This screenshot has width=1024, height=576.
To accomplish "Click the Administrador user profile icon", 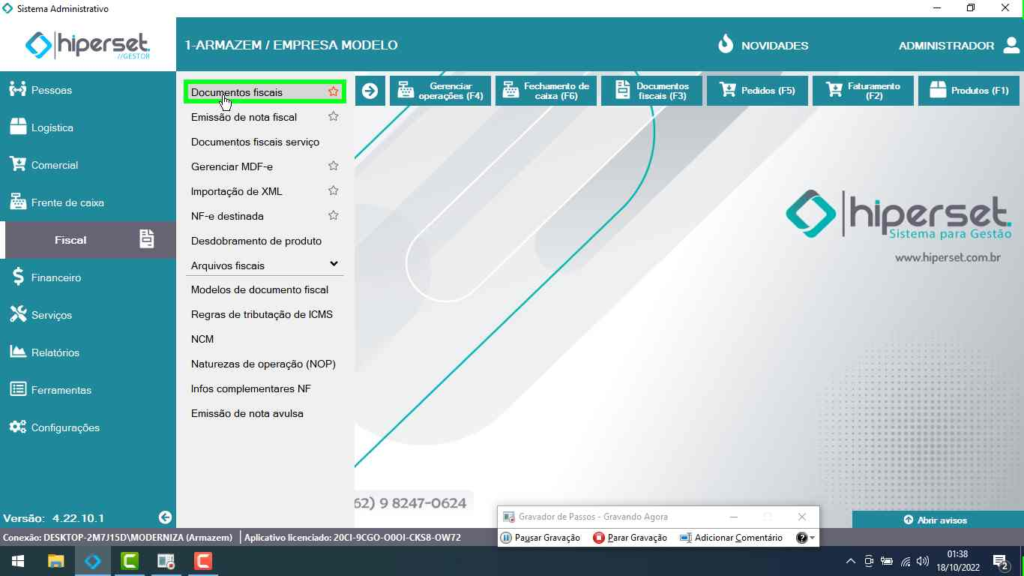I will point(1010,45).
